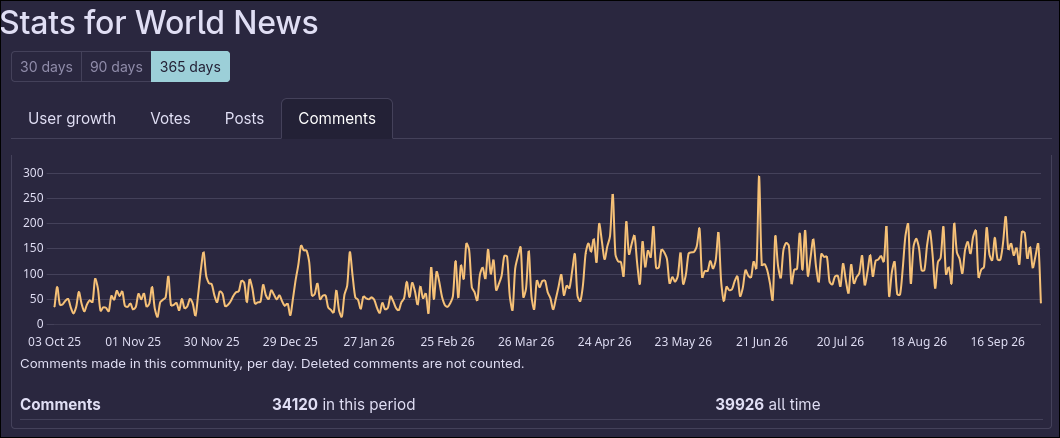1060x438 pixels.
Task: Click the chart description about deleted comments
Action: 272,364
